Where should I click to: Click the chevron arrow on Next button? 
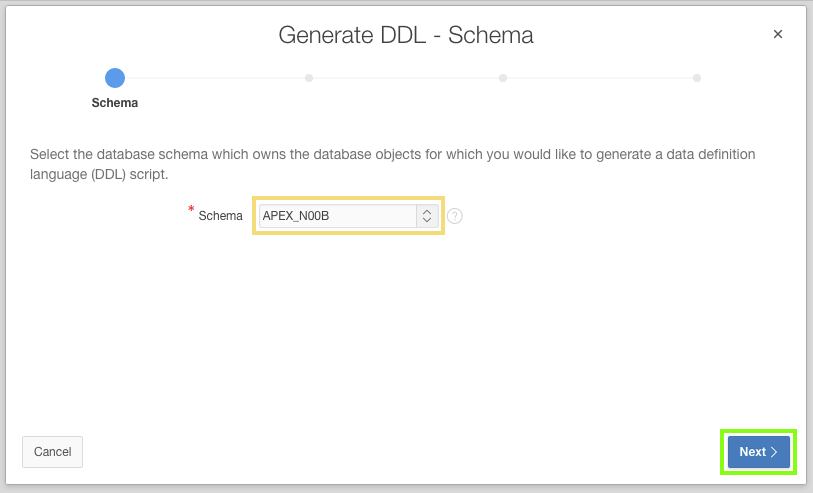(775, 452)
